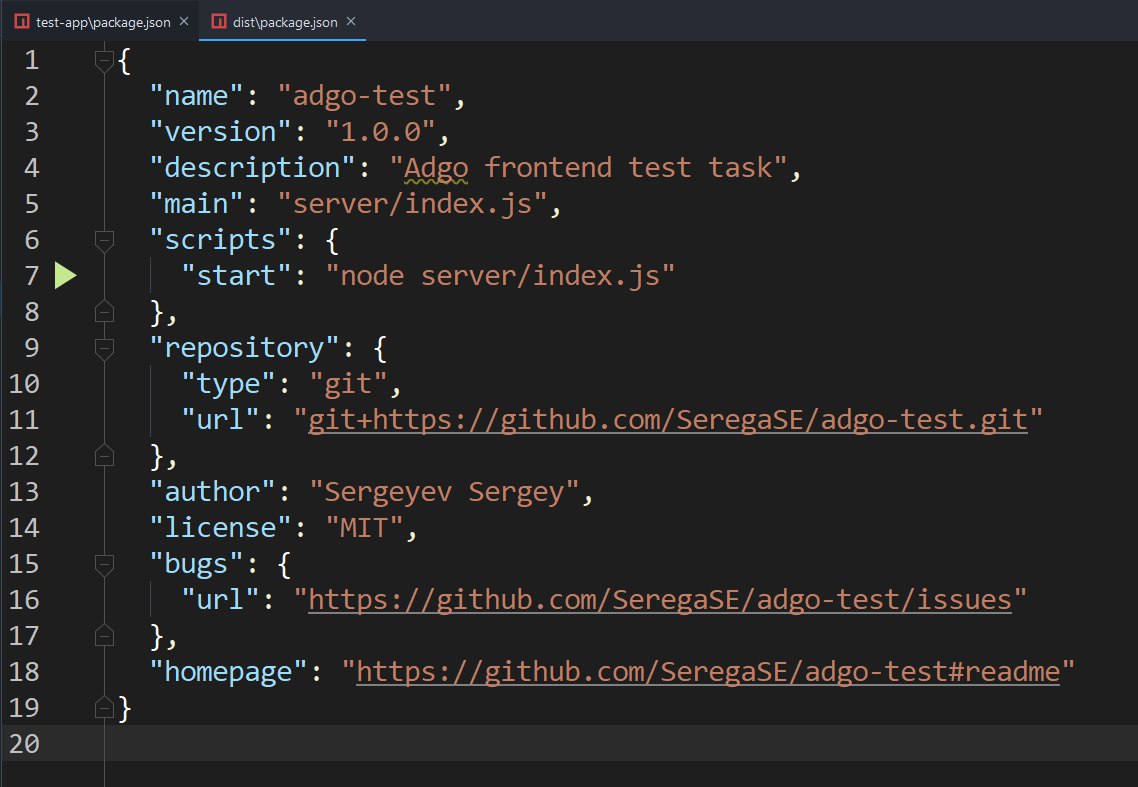Viewport: 1138px width, 787px height.
Task: Fold the "scripts" block on line 6
Action: pos(104,241)
